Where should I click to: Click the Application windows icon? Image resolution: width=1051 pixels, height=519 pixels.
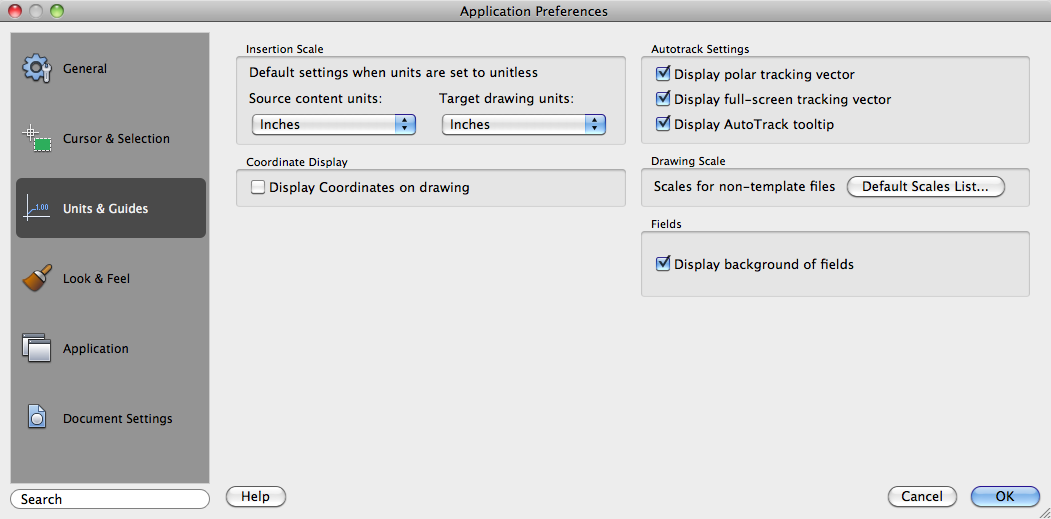tap(36, 348)
